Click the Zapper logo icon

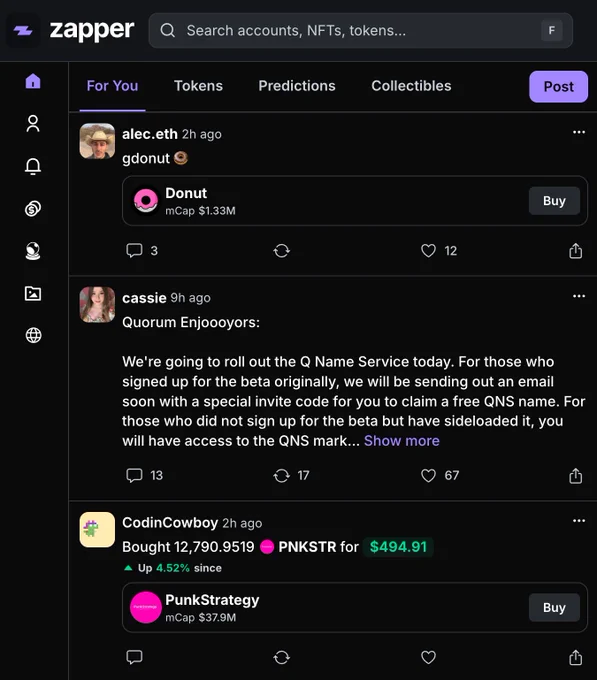click(23, 30)
